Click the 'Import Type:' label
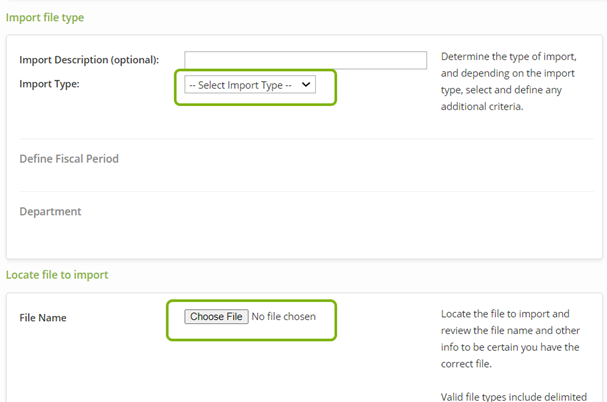 click(49, 84)
